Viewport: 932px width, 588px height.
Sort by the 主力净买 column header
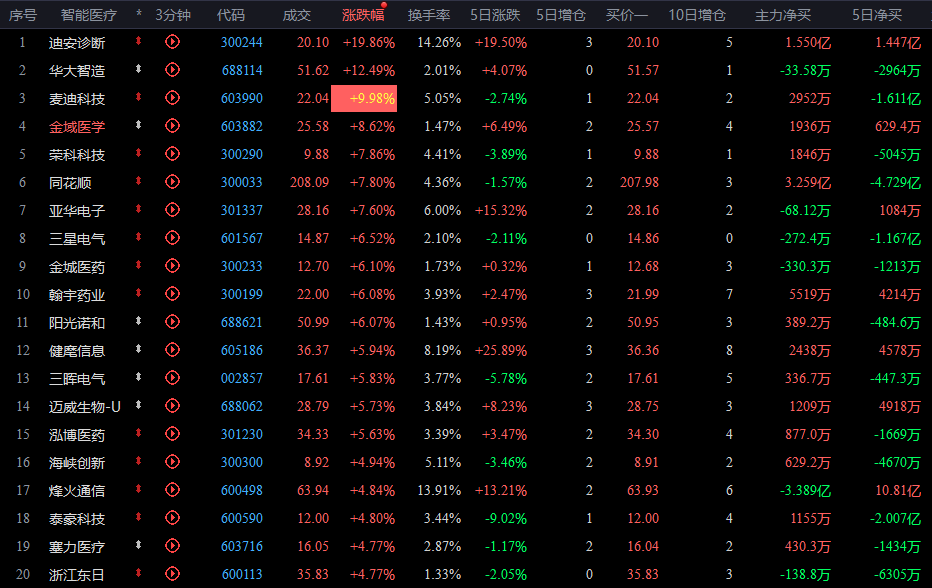(x=783, y=15)
